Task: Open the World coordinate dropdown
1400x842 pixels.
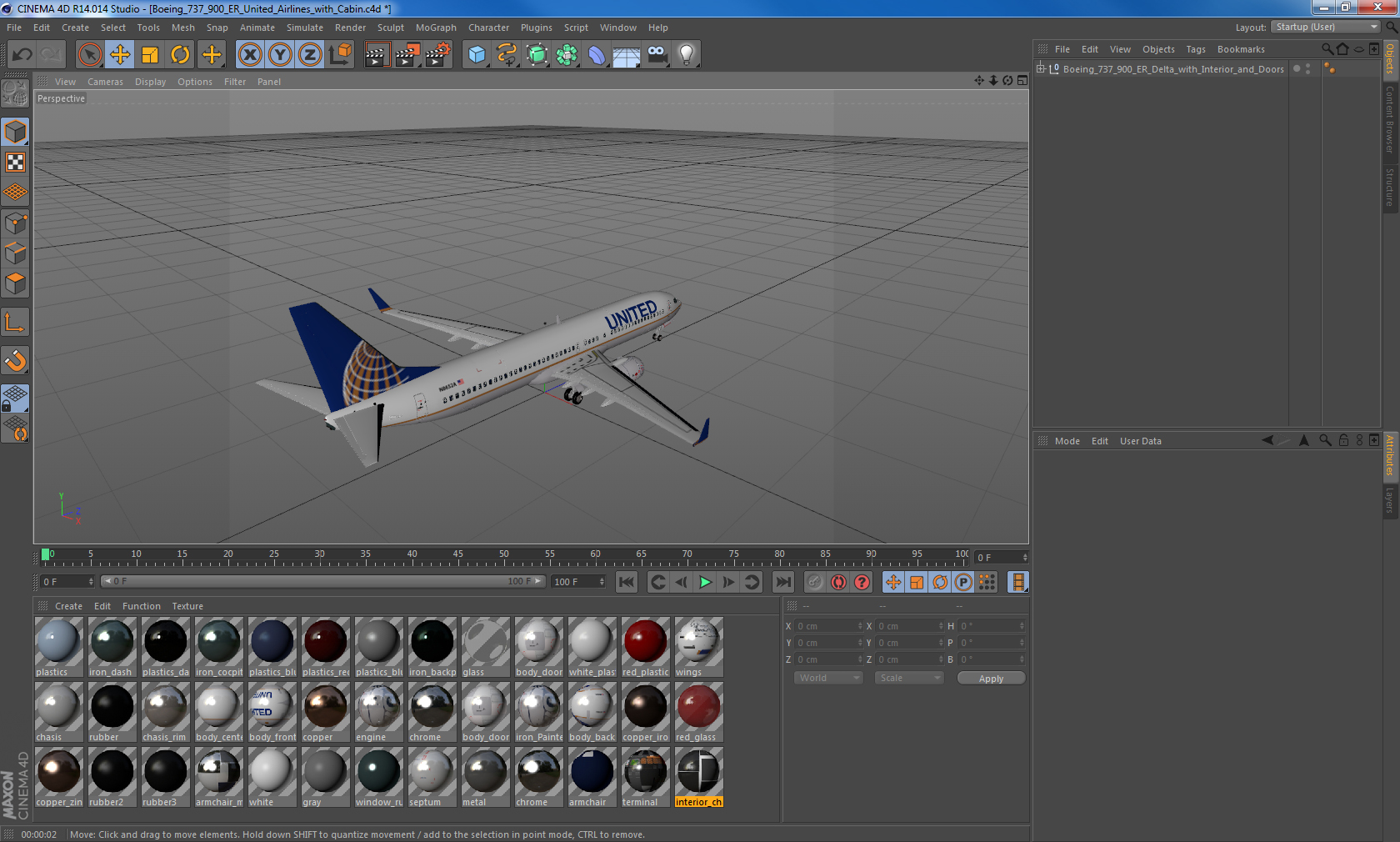Action: coord(828,678)
